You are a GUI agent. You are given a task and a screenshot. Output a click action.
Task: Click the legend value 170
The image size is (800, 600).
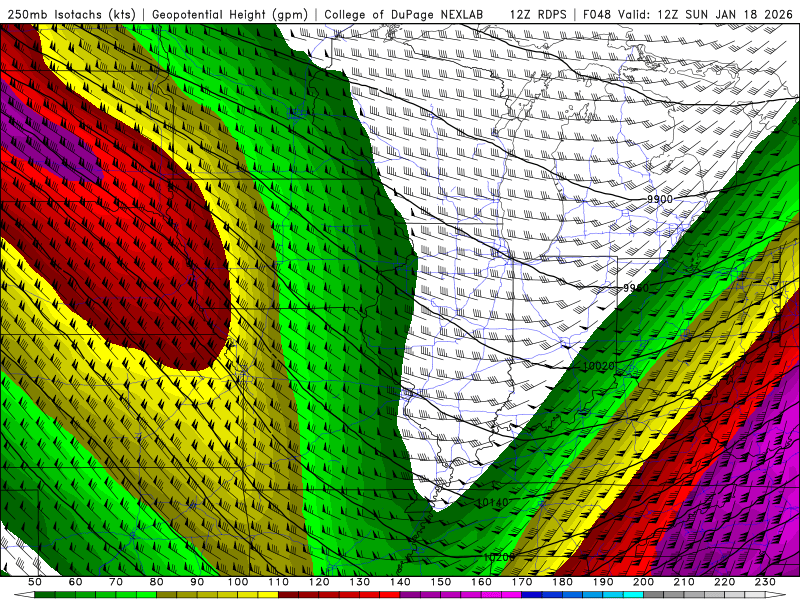(x=522, y=582)
